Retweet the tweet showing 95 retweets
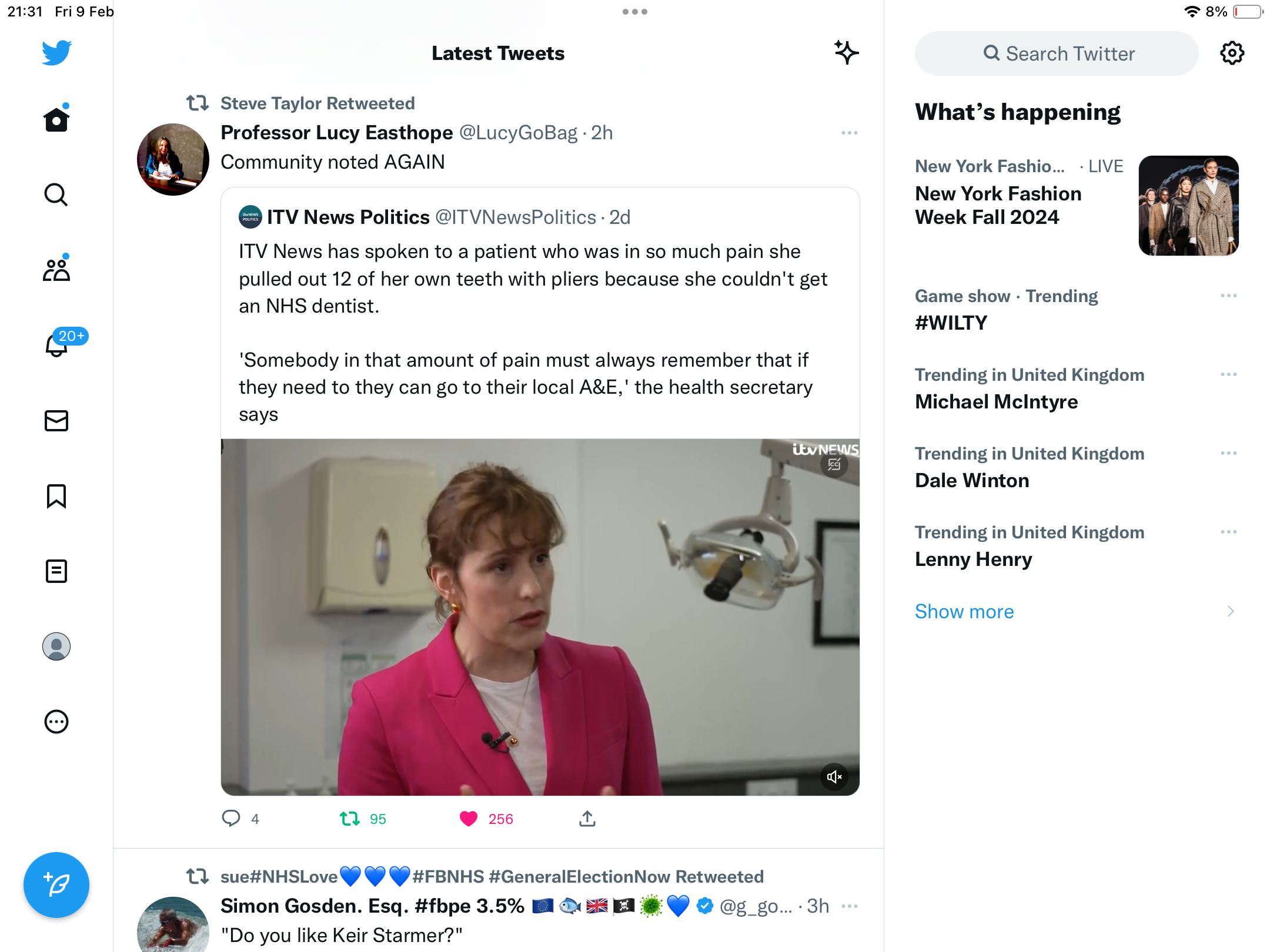Image resolution: width=1270 pixels, height=952 pixels. click(x=350, y=819)
